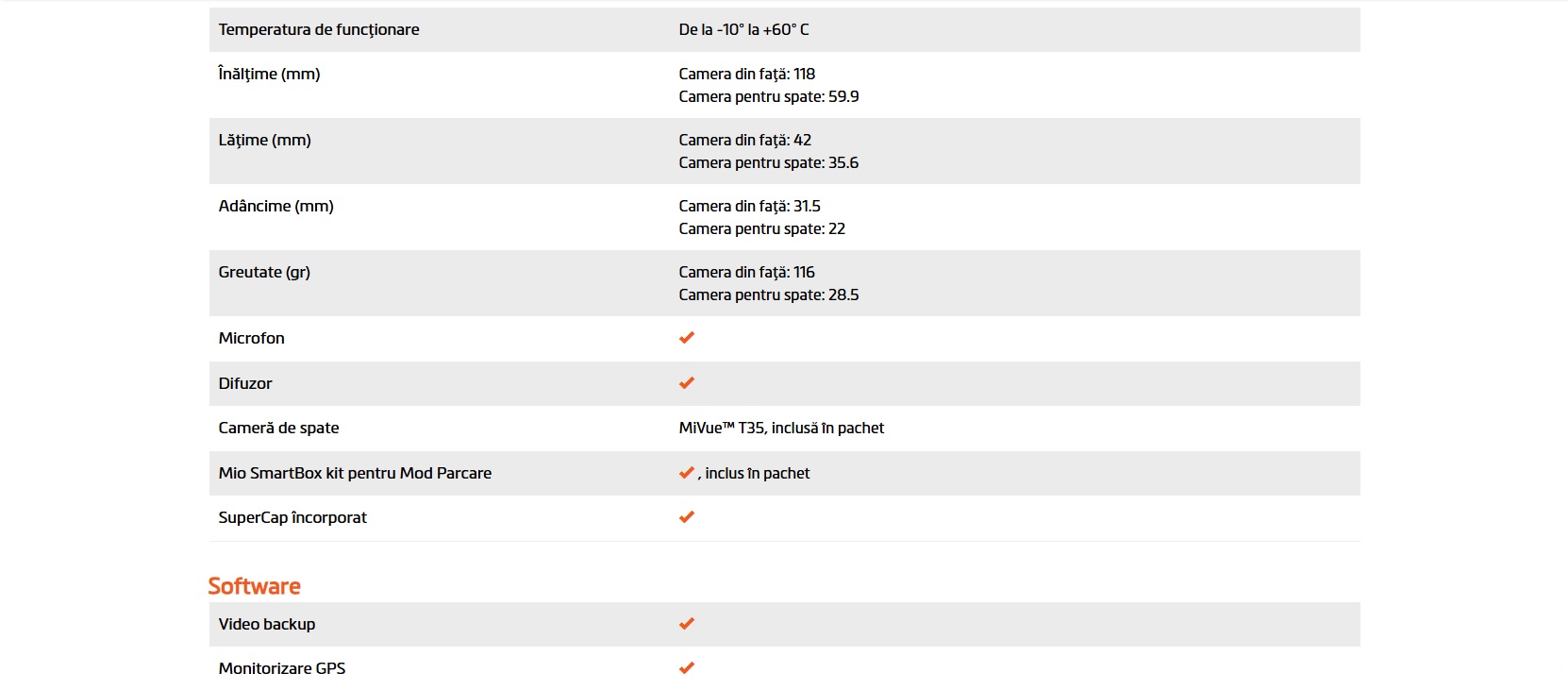Click the Software section heading
The width and height of the screenshot is (1568, 690).
click(x=254, y=586)
